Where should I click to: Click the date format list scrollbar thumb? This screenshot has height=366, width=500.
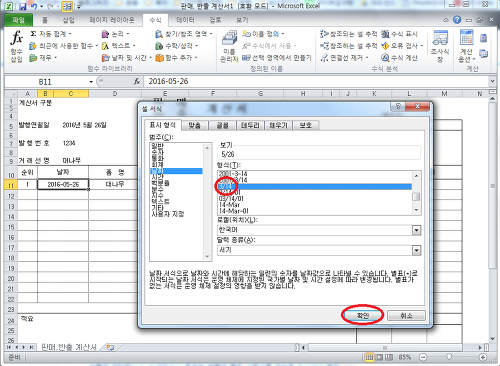pyautogui.click(x=416, y=197)
